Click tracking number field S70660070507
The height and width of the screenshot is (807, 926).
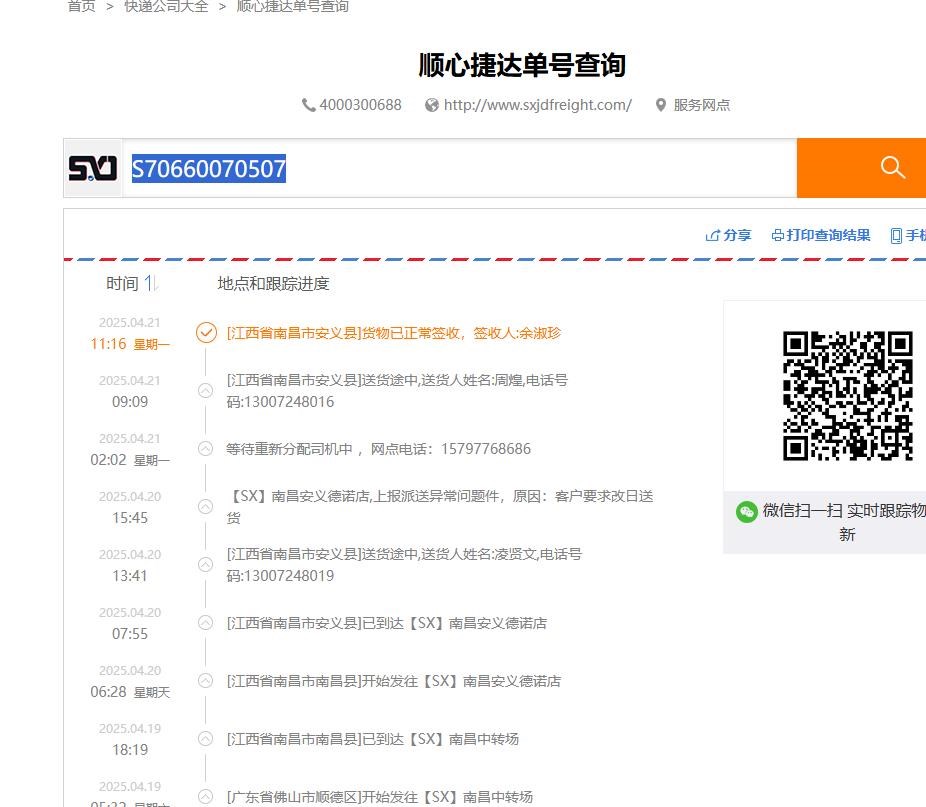pos(459,168)
